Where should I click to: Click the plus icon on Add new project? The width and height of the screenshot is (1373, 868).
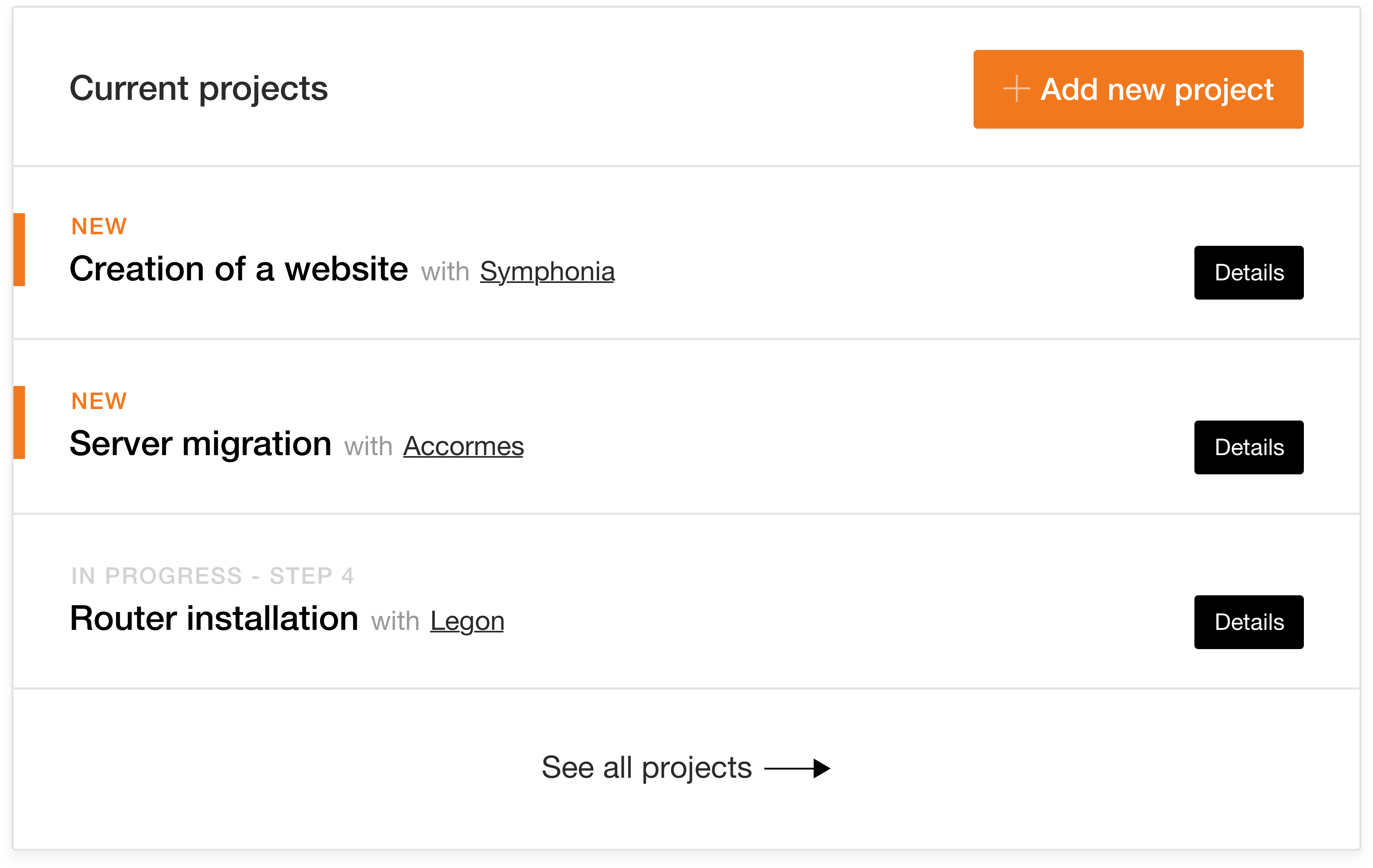click(x=1016, y=89)
